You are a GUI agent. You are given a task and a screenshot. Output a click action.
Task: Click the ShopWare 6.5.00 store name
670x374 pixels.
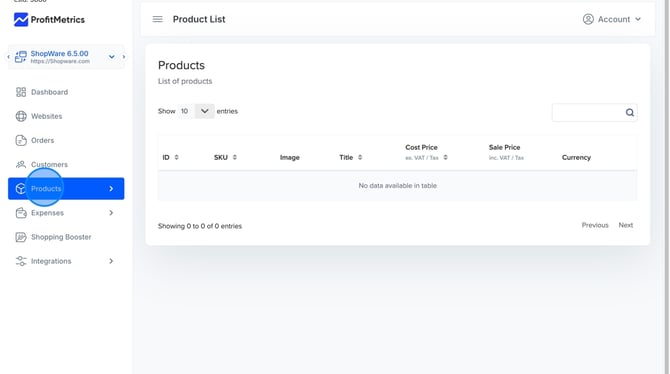[59, 53]
